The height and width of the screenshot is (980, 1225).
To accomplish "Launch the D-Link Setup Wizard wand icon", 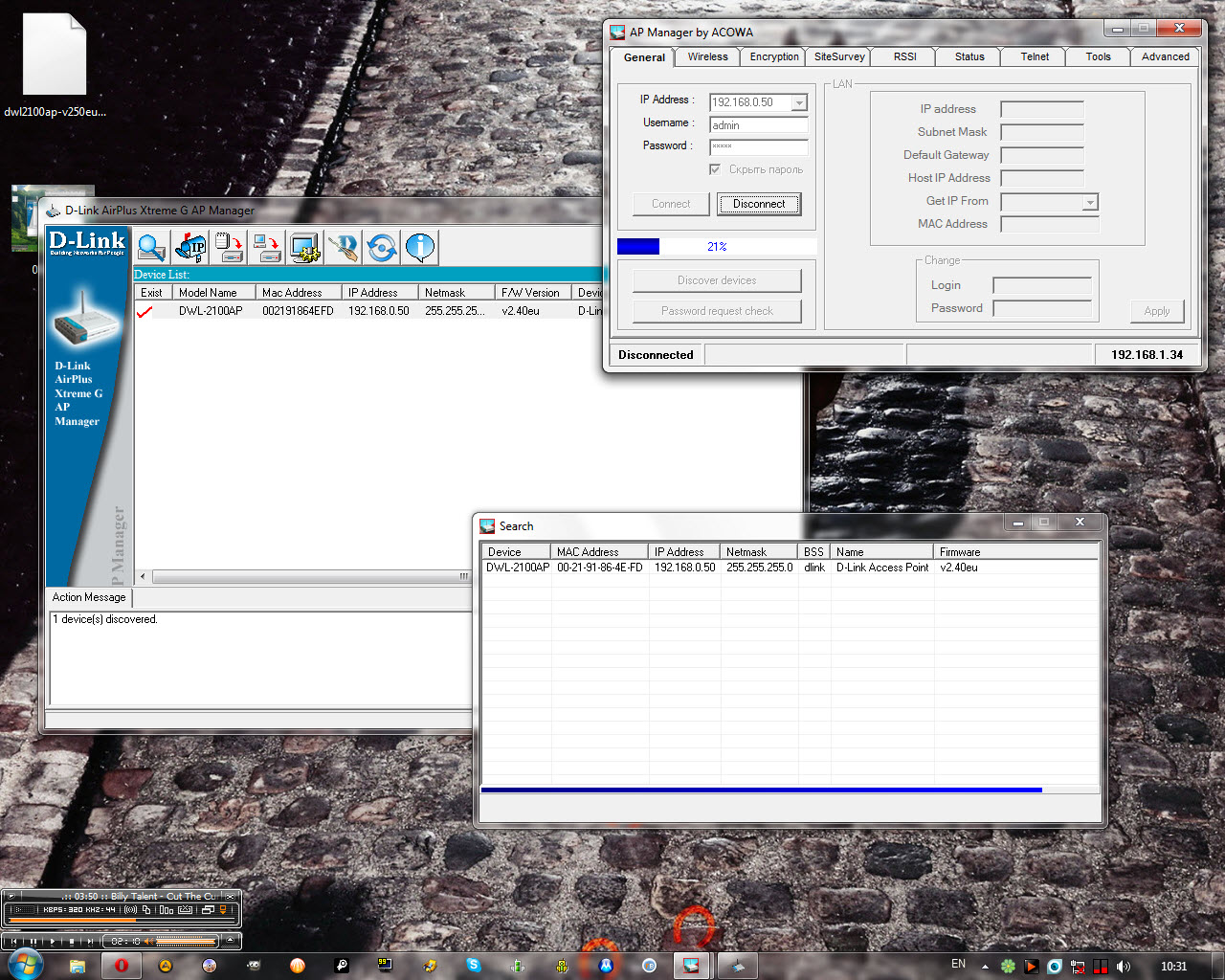I will [x=344, y=248].
